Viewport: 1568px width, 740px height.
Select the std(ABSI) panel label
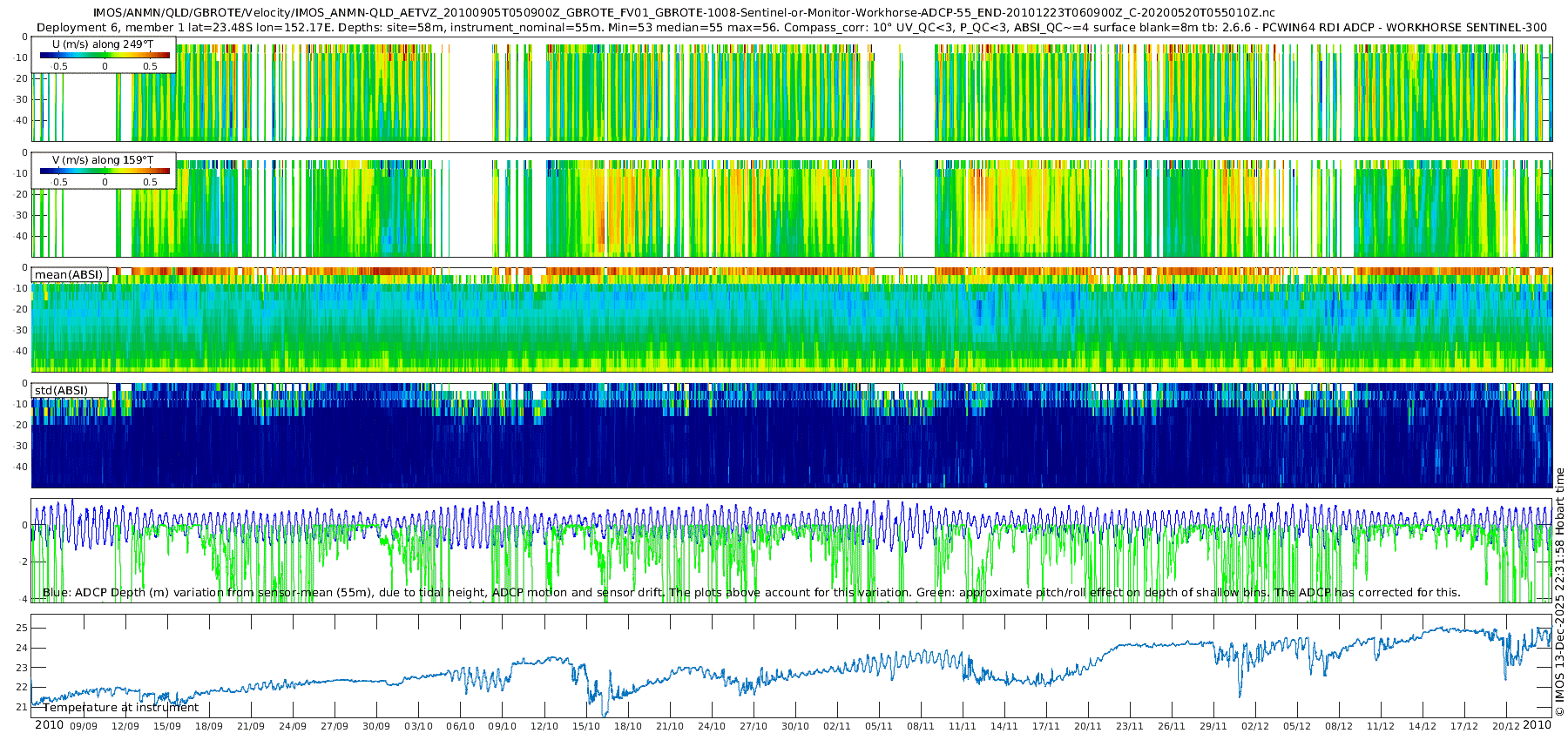(x=61, y=391)
